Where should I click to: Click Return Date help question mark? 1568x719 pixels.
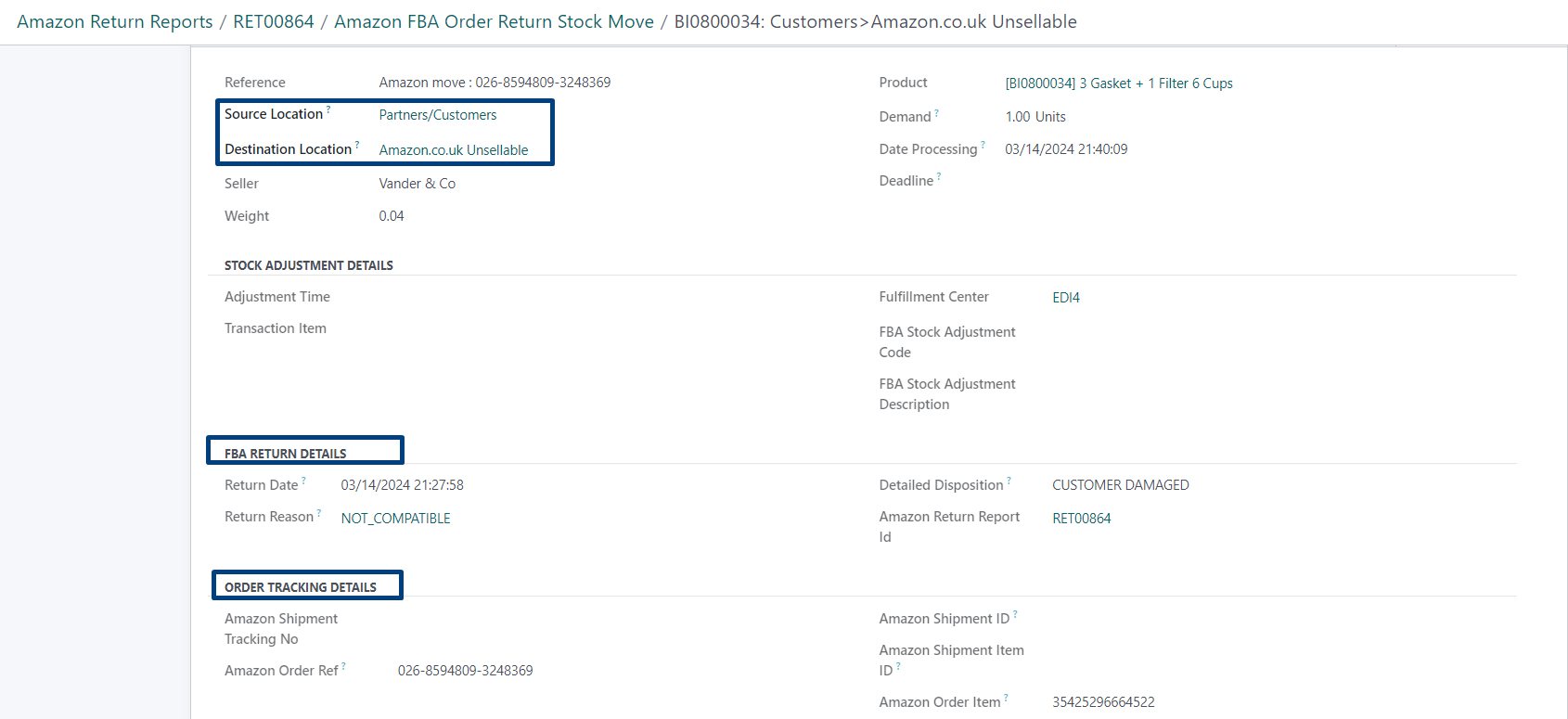[303, 481]
